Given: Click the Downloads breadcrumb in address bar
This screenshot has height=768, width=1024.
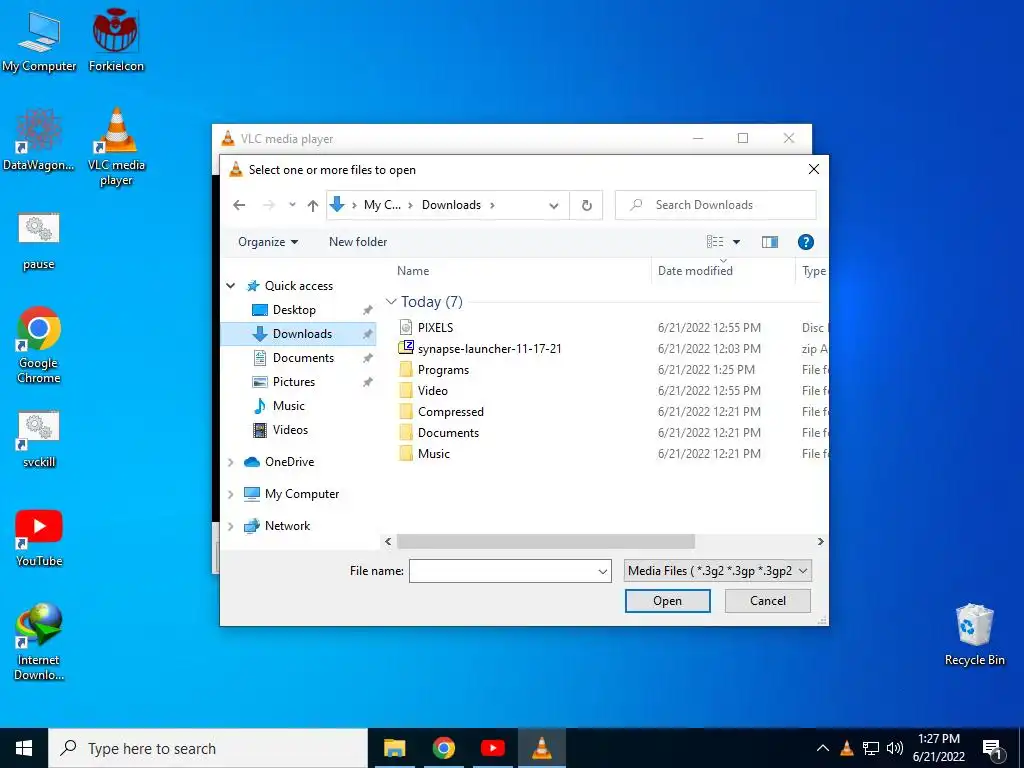Looking at the screenshot, I should (x=451, y=205).
